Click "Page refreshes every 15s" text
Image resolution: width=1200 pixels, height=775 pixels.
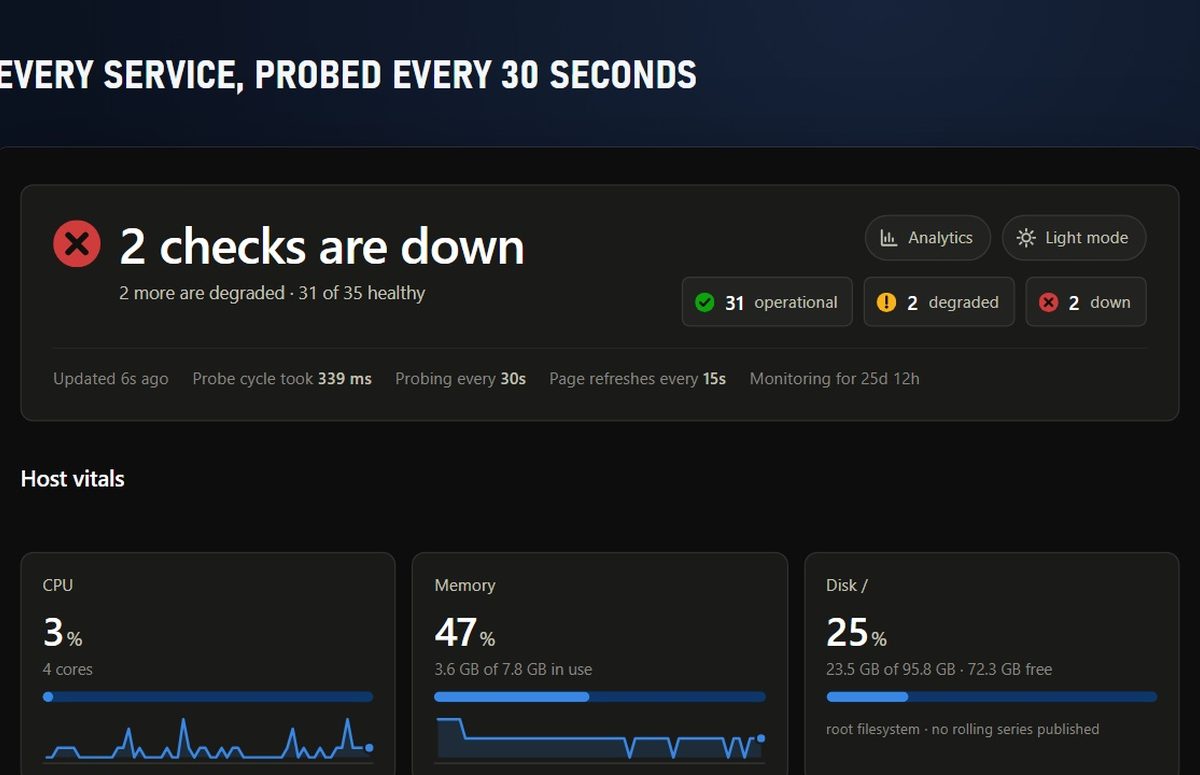click(638, 379)
